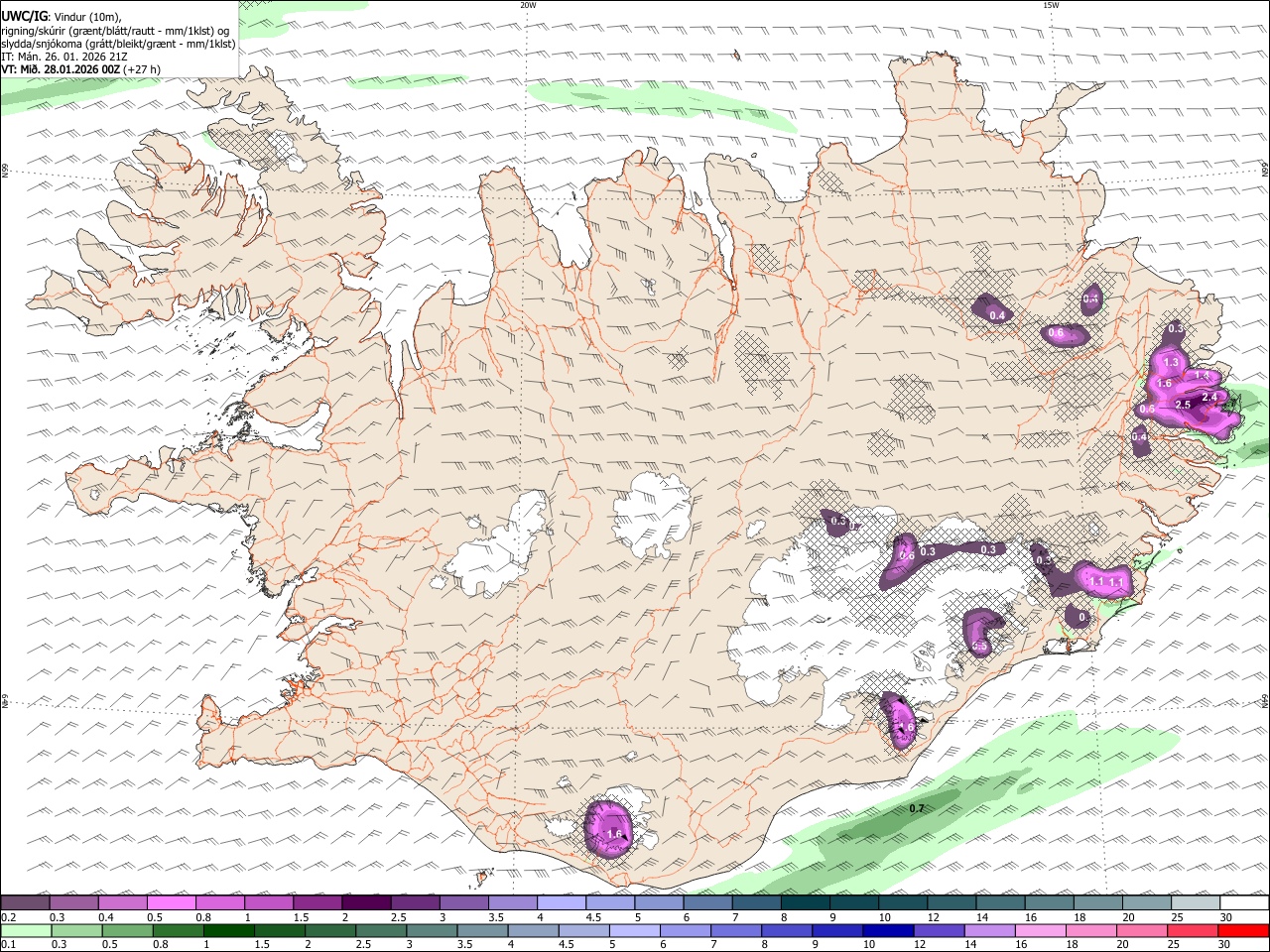Select the 'rigning/skúrir (grænt/blátt/rautt - mm/1klst) og' line
The height and width of the screenshot is (952, 1270).
click(x=115, y=31)
